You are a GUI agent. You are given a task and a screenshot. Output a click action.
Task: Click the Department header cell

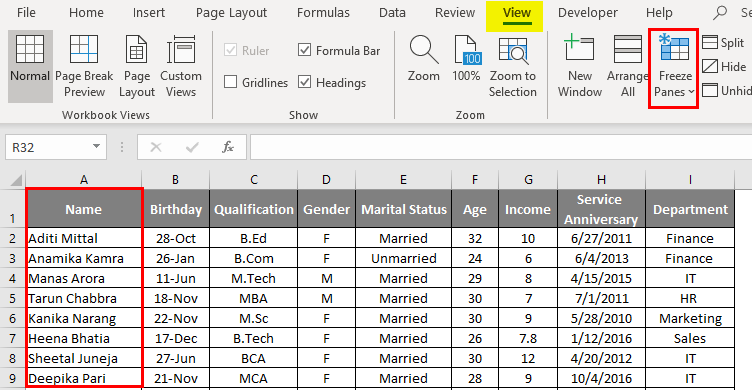pyautogui.click(x=690, y=209)
